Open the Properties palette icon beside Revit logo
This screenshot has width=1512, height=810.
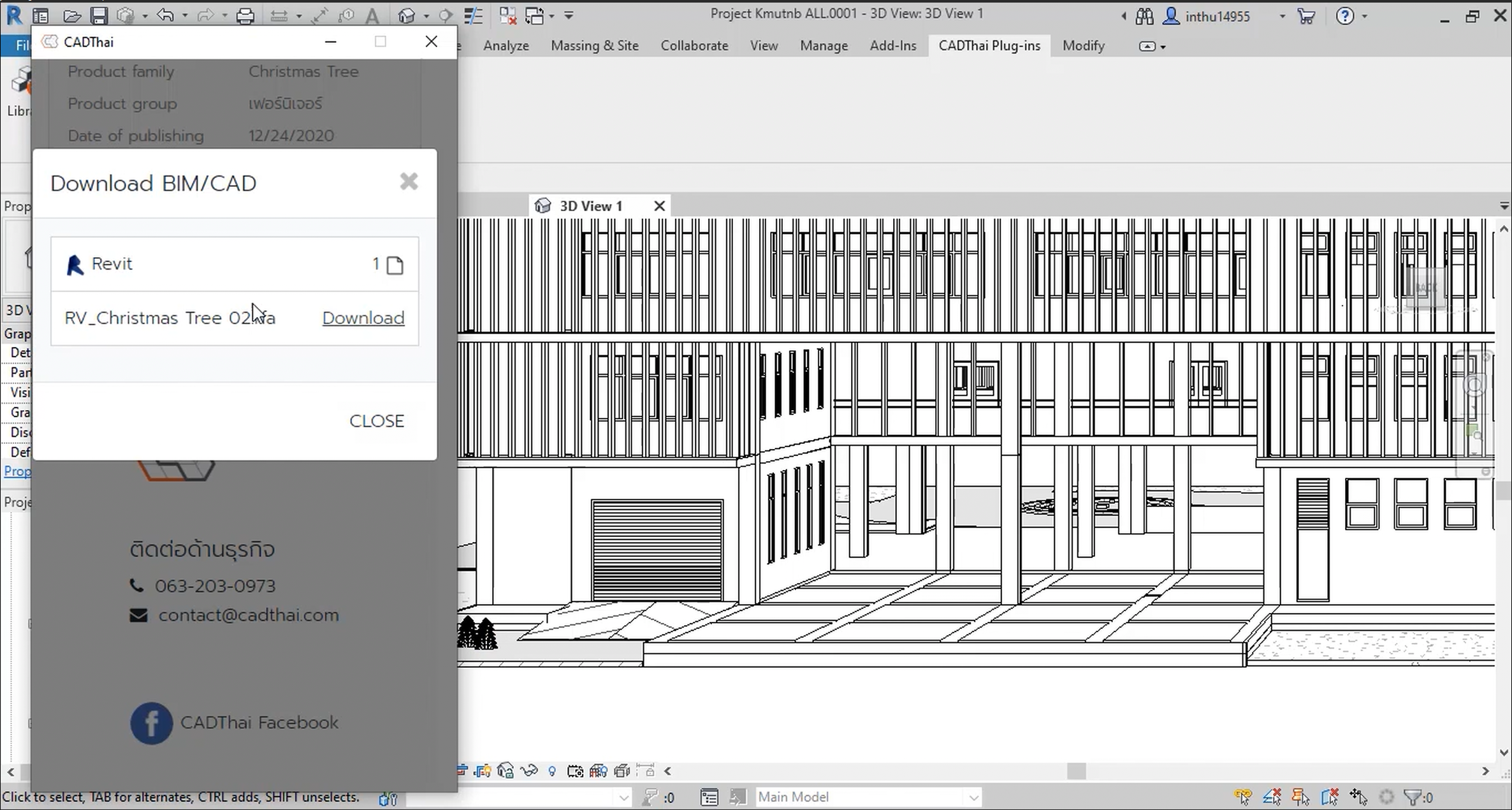click(40, 16)
